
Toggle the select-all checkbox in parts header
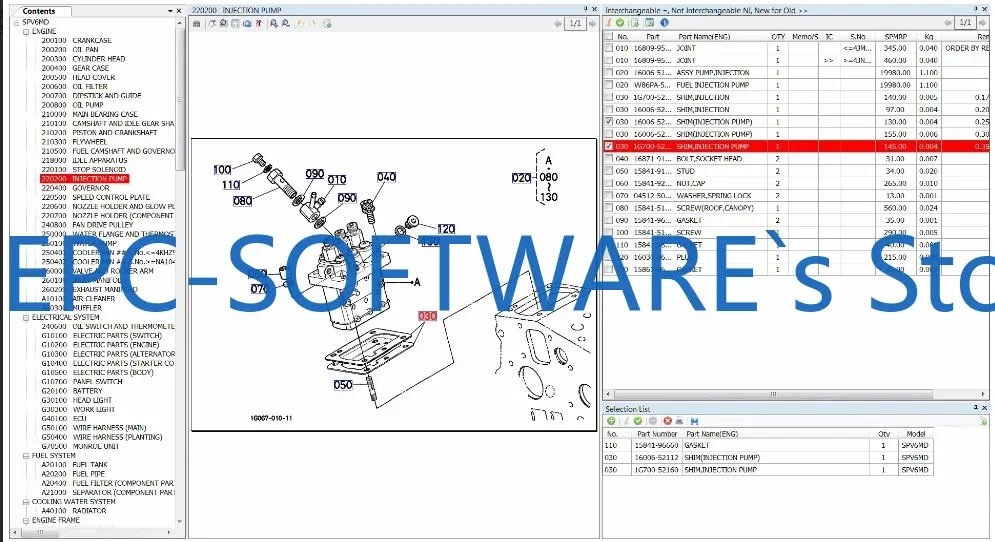[609, 36]
